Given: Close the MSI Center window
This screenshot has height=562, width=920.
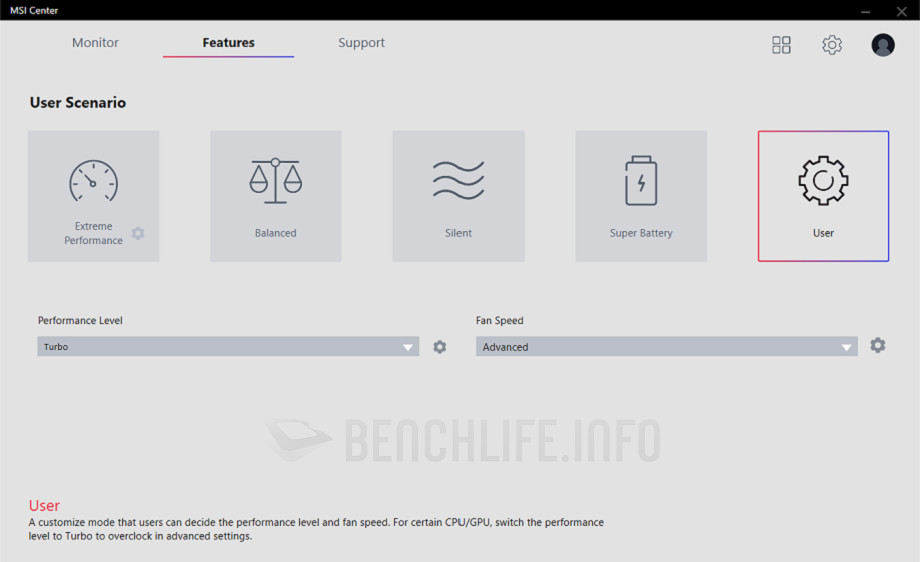Looking at the screenshot, I should pyautogui.click(x=901, y=11).
